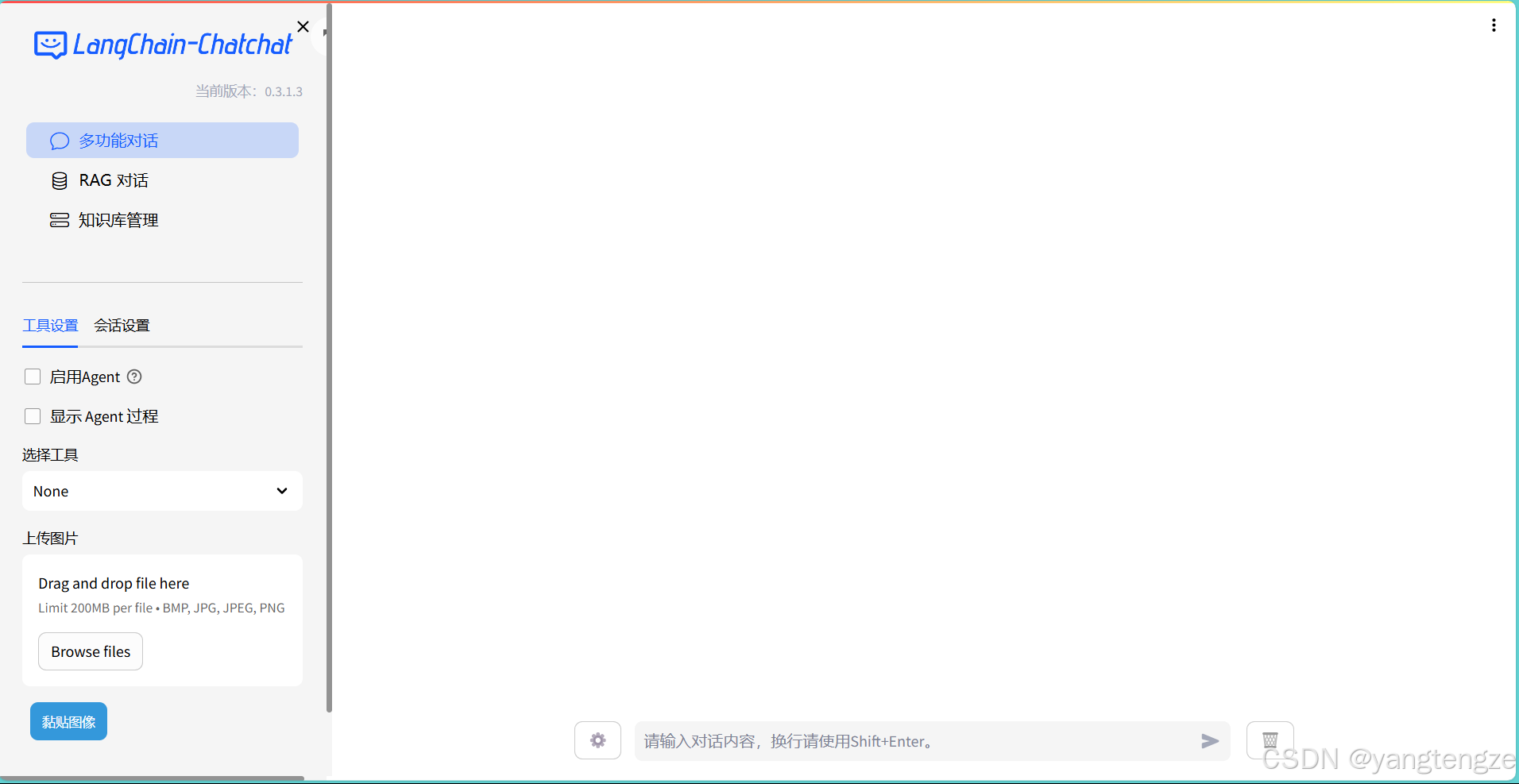
Task: Open the 选择工具 dropdown showing None
Action: pyautogui.click(x=162, y=491)
